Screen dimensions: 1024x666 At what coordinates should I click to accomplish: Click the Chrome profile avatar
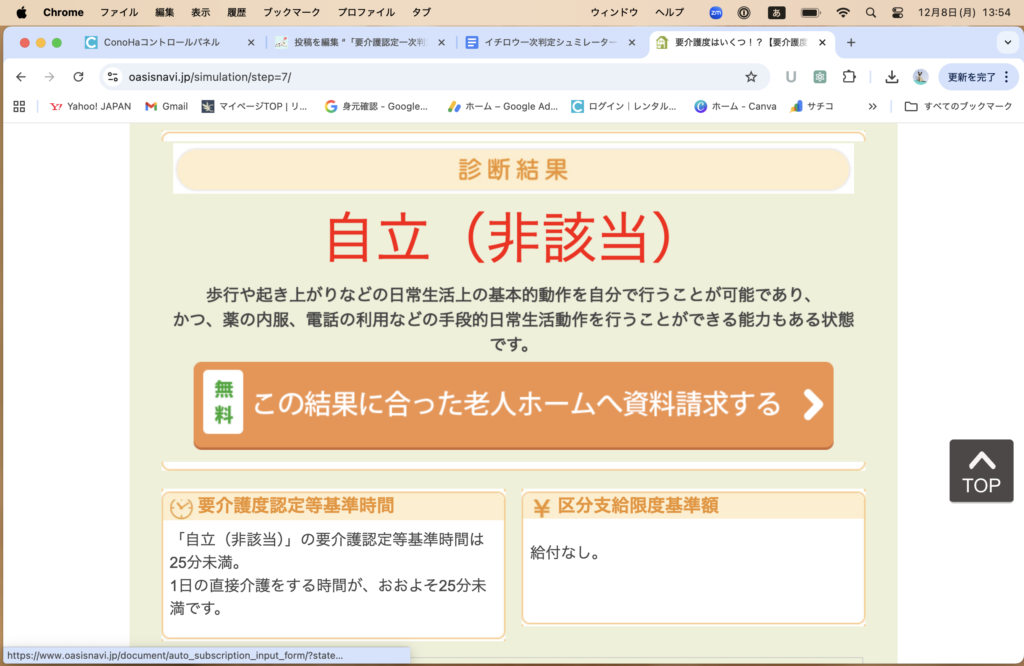coord(920,77)
